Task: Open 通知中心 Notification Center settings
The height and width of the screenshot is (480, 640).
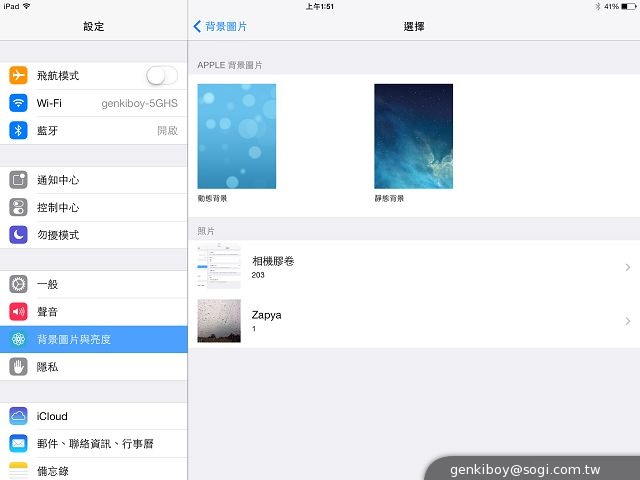Action: pyautogui.click(x=93, y=180)
